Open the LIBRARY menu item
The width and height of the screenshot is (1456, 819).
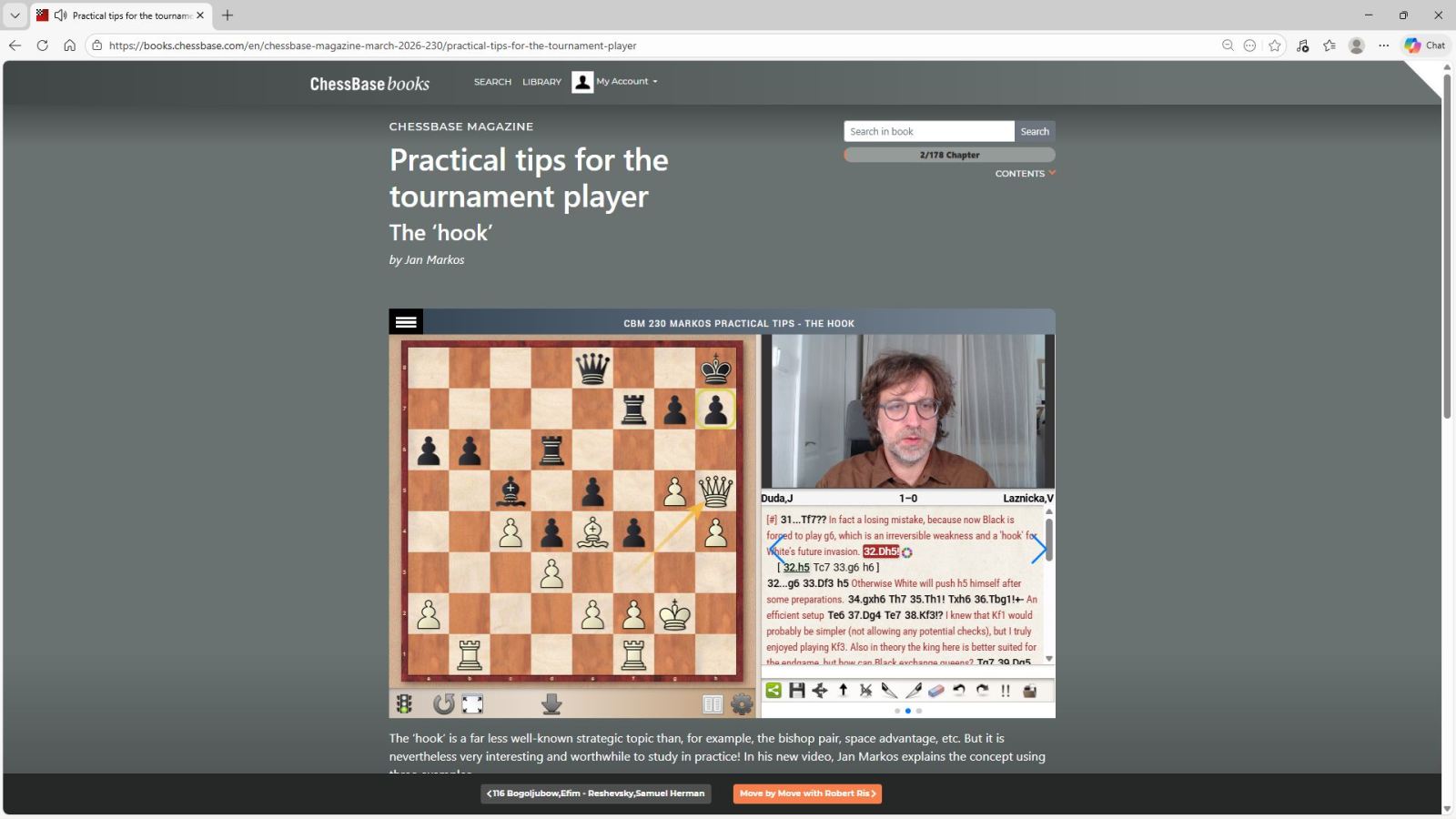coord(541,82)
